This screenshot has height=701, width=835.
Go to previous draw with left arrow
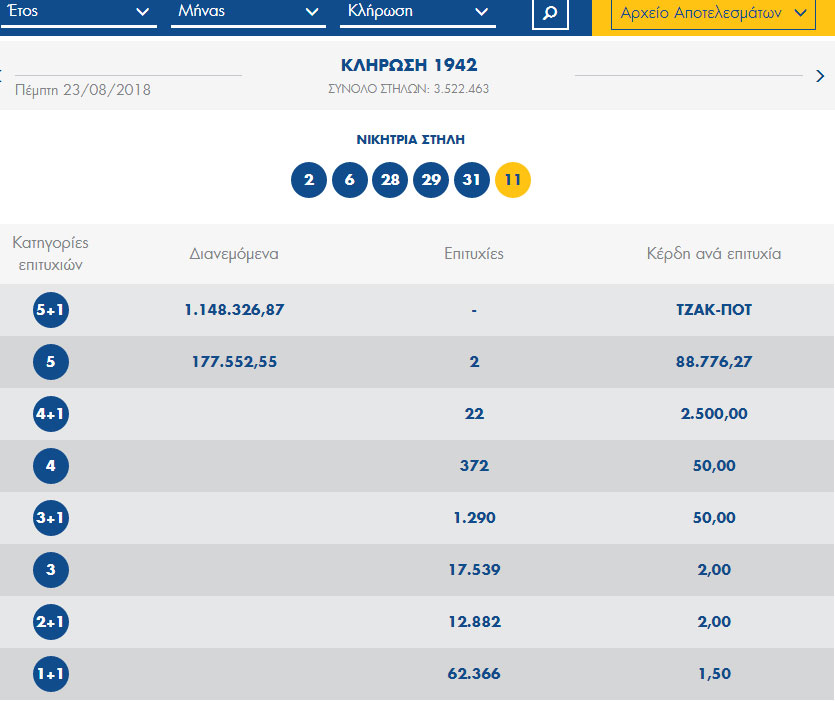(x=3, y=76)
